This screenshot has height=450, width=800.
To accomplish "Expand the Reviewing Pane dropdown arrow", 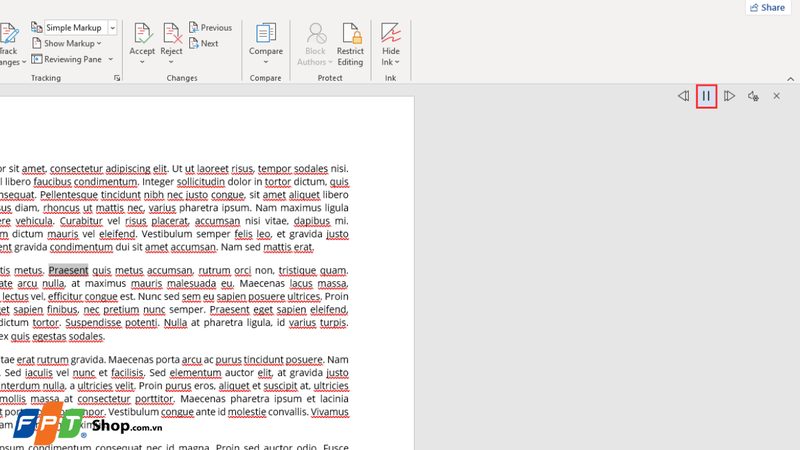I will 111,59.
